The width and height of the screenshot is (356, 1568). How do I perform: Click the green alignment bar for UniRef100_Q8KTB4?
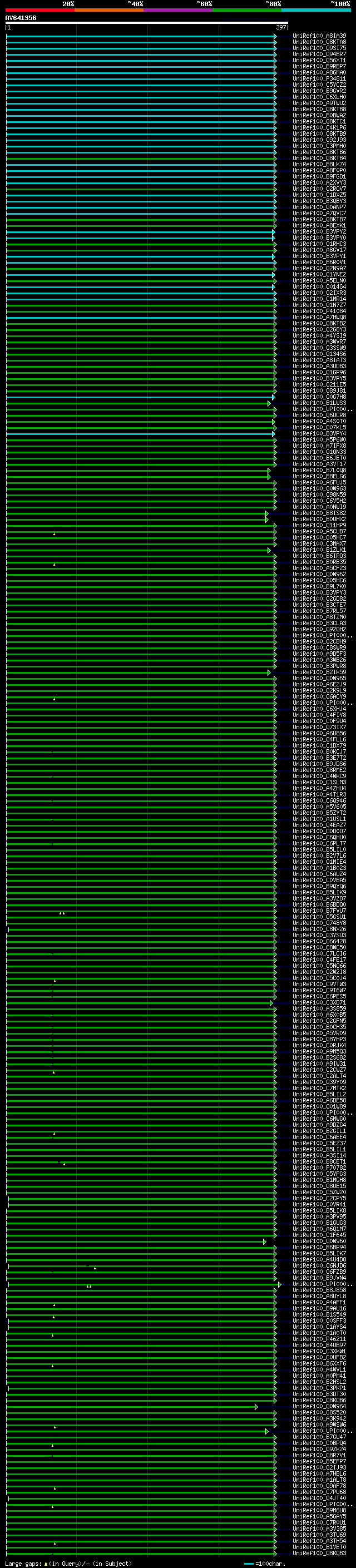click(141, 159)
